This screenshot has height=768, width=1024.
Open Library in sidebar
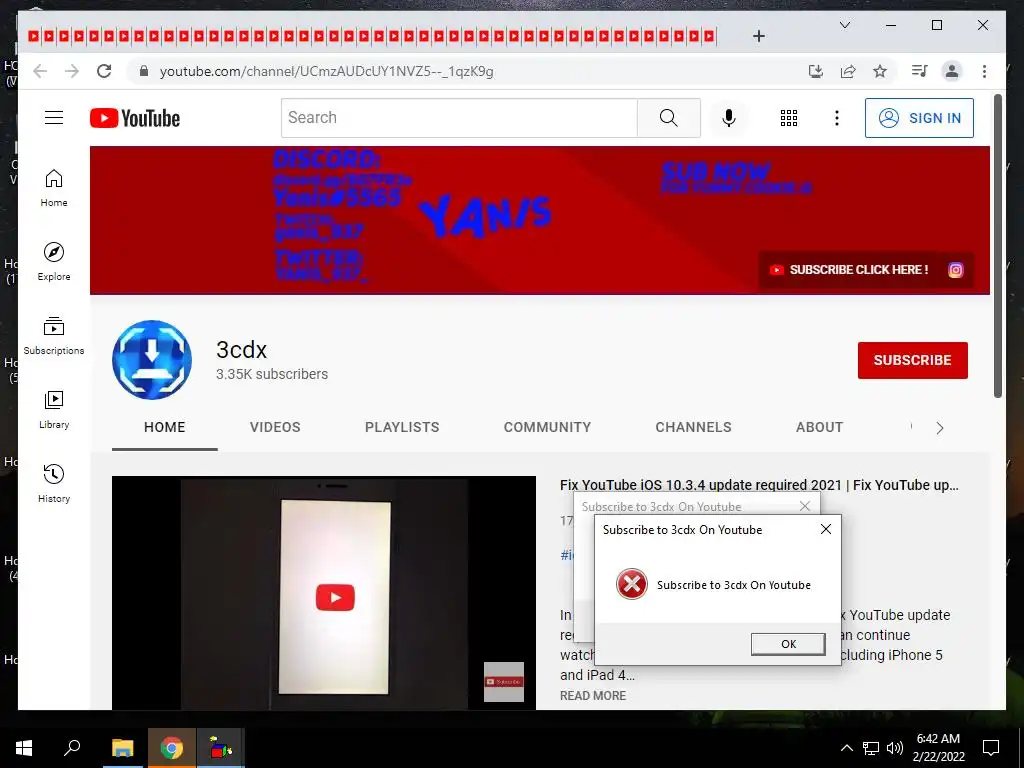[x=54, y=410]
